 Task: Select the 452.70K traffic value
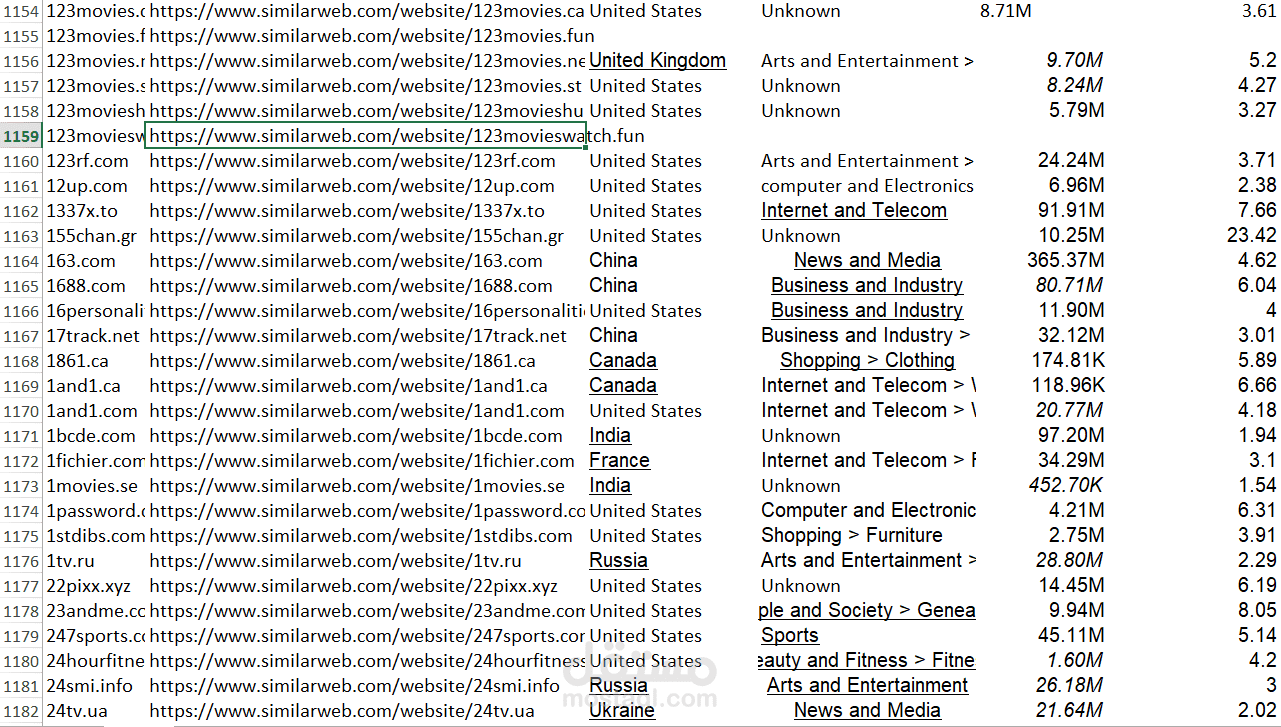pyautogui.click(x=1066, y=486)
